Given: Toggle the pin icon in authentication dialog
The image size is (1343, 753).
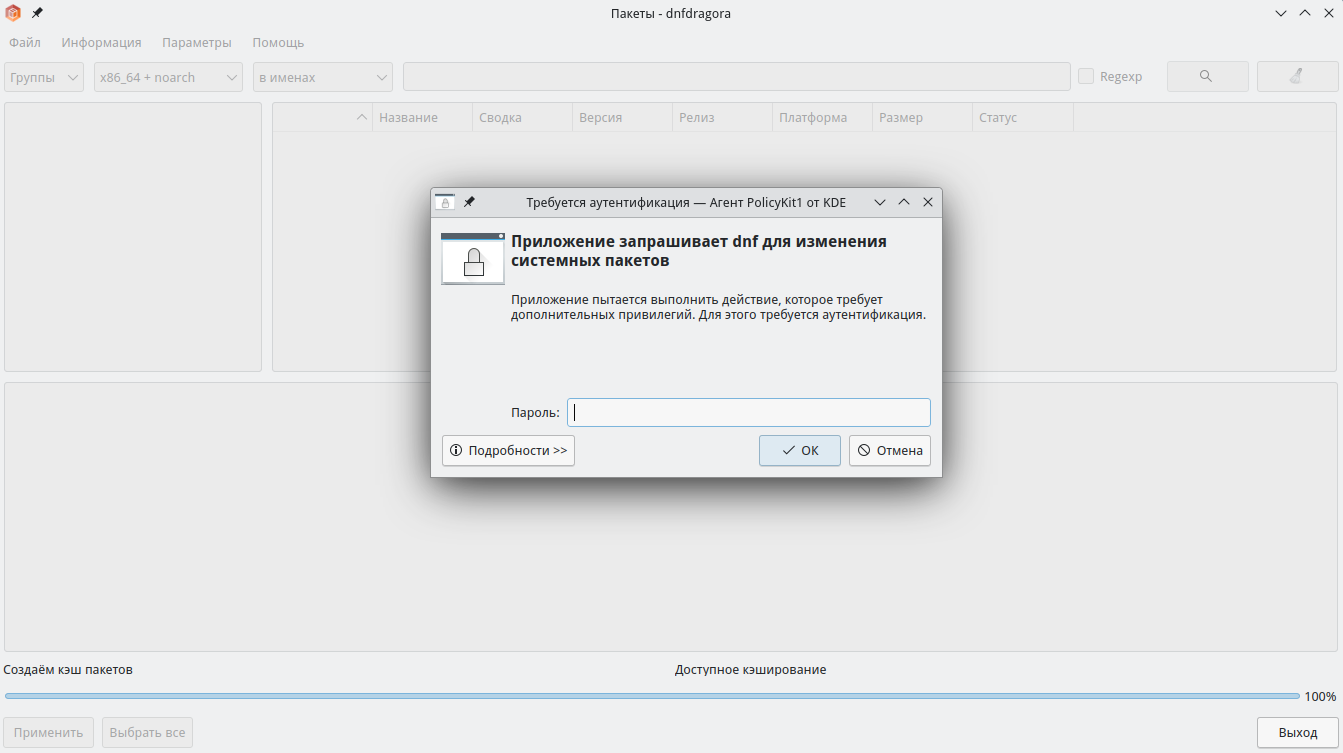Looking at the screenshot, I should tap(469, 202).
